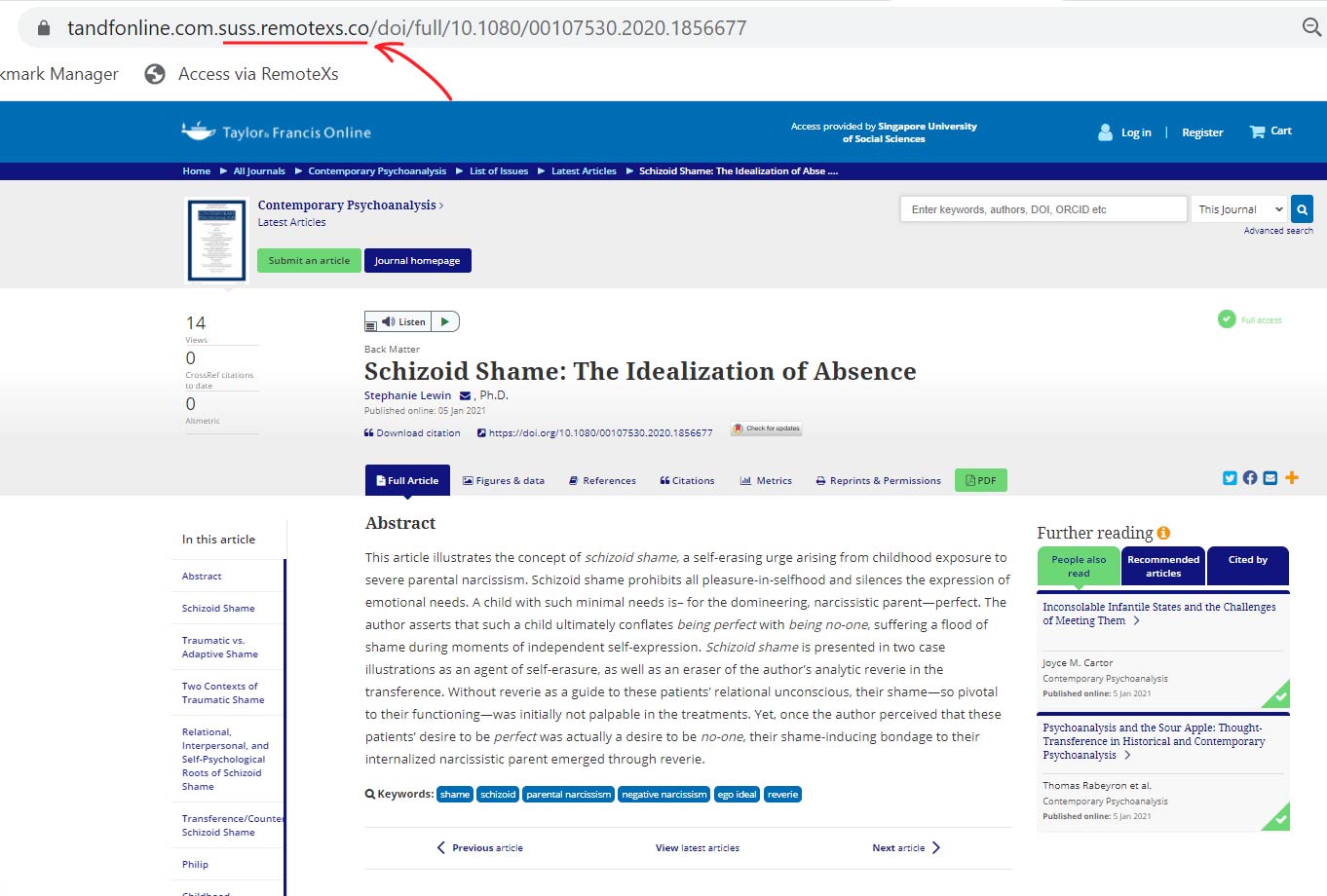Share the article on Twitter
The image size is (1327, 896).
[x=1229, y=477]
